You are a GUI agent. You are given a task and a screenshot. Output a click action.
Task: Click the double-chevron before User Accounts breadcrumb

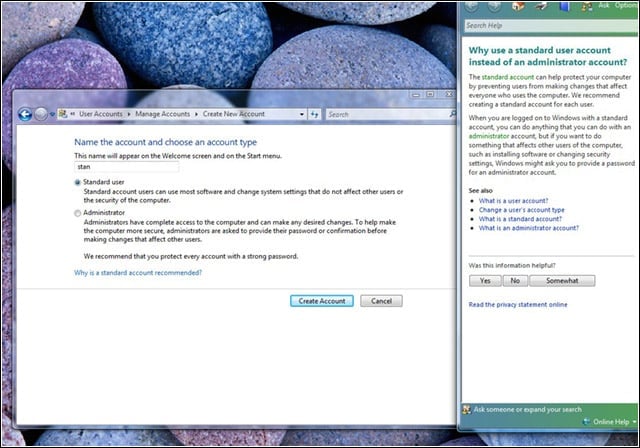73,114
